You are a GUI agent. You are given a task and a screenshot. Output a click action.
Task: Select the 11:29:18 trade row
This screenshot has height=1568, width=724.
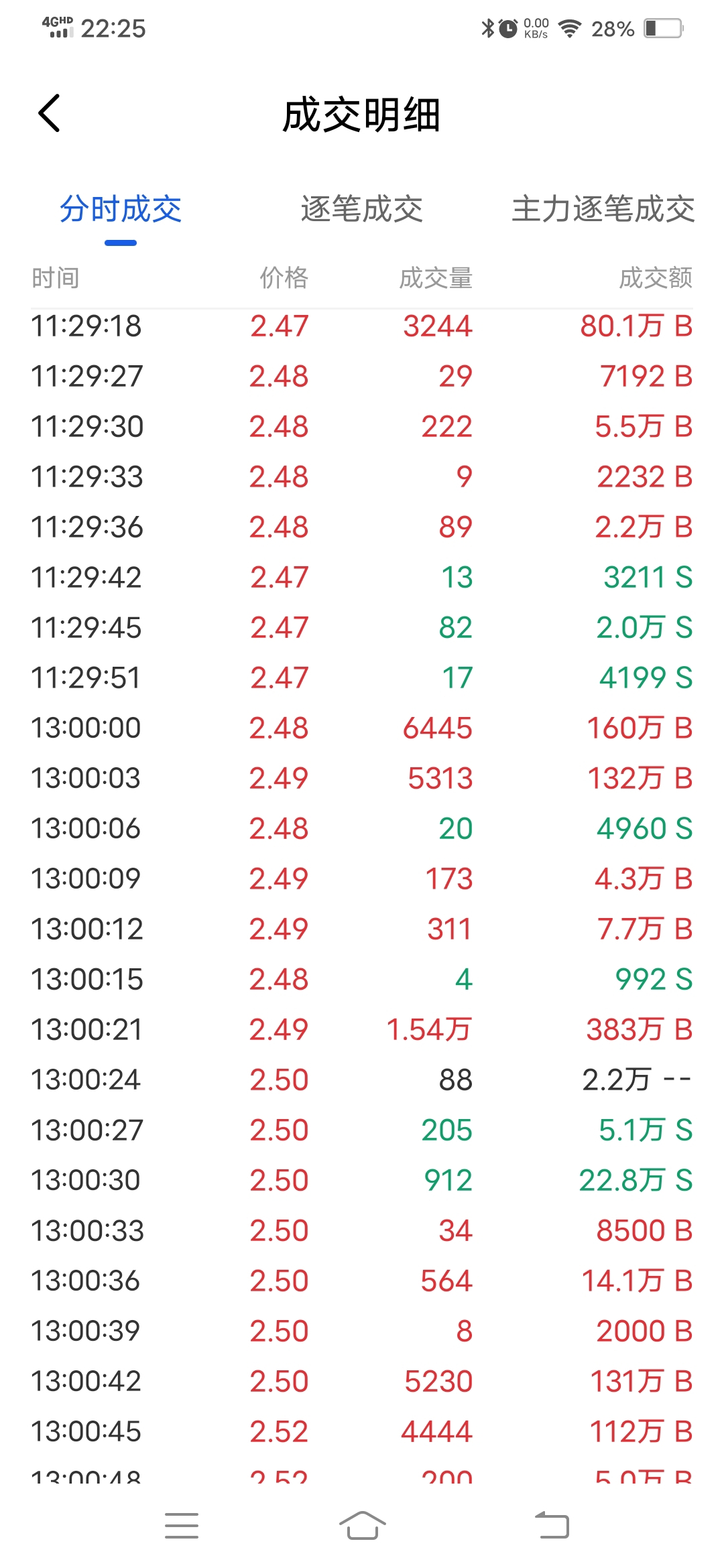tap(362, 326)
